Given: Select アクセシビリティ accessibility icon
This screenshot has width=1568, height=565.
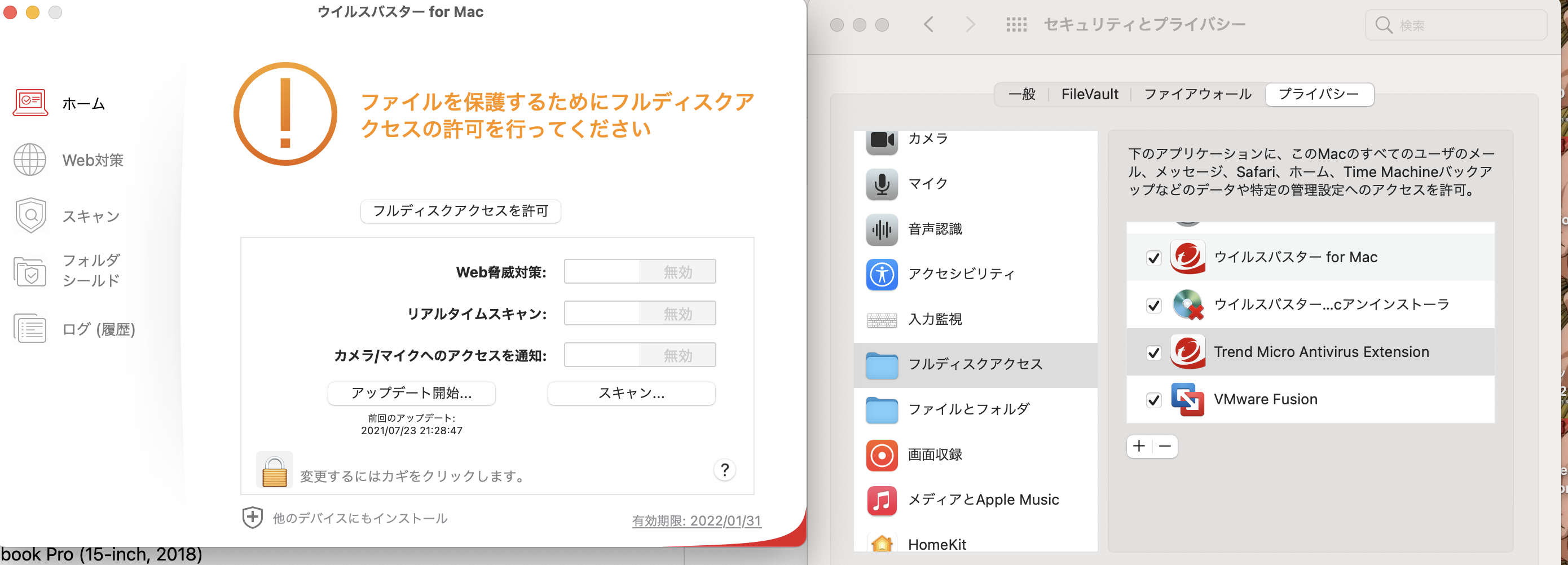Looking at the screenshot, I should [882, 275].
